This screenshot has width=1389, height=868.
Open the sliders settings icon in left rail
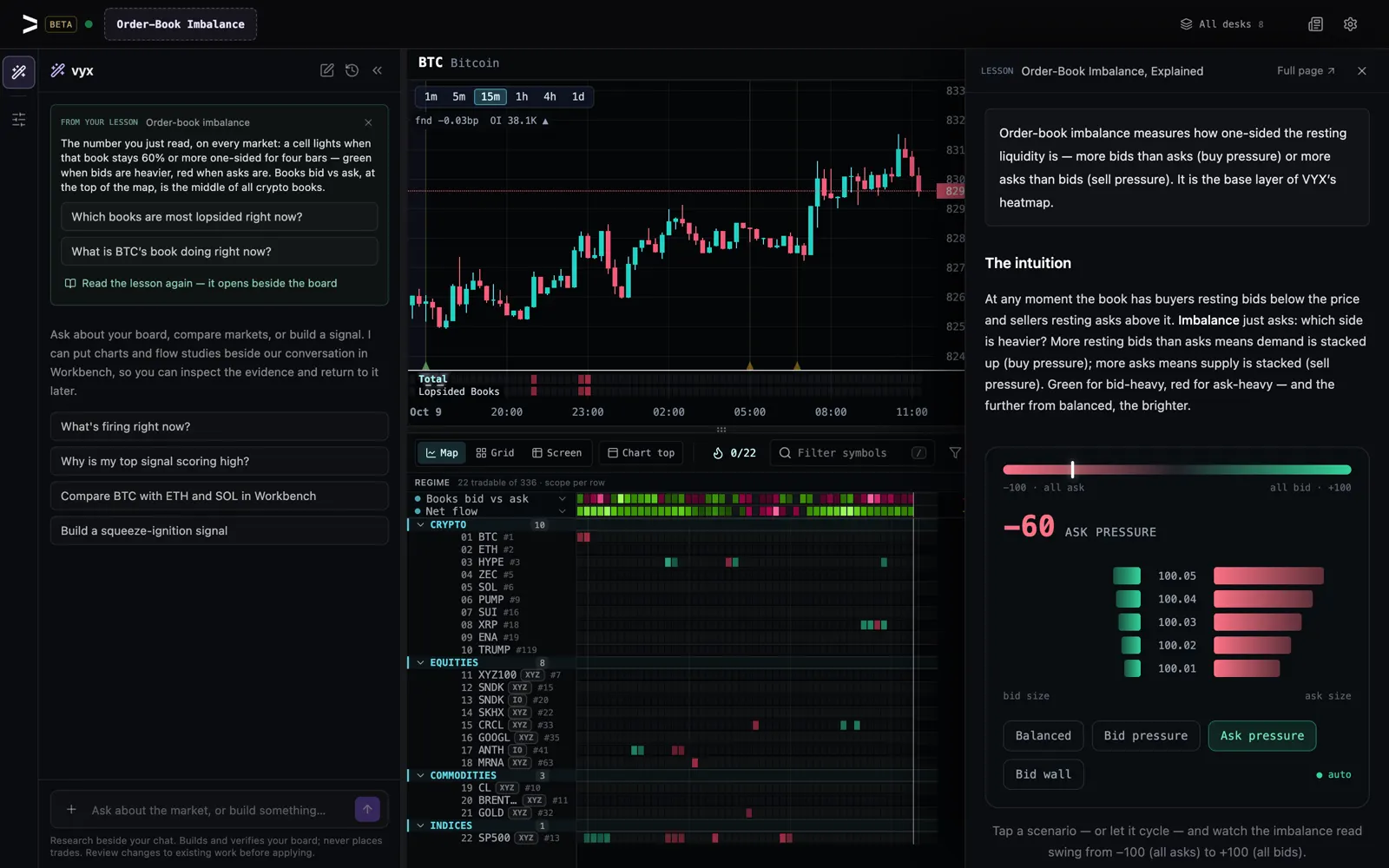19,120
